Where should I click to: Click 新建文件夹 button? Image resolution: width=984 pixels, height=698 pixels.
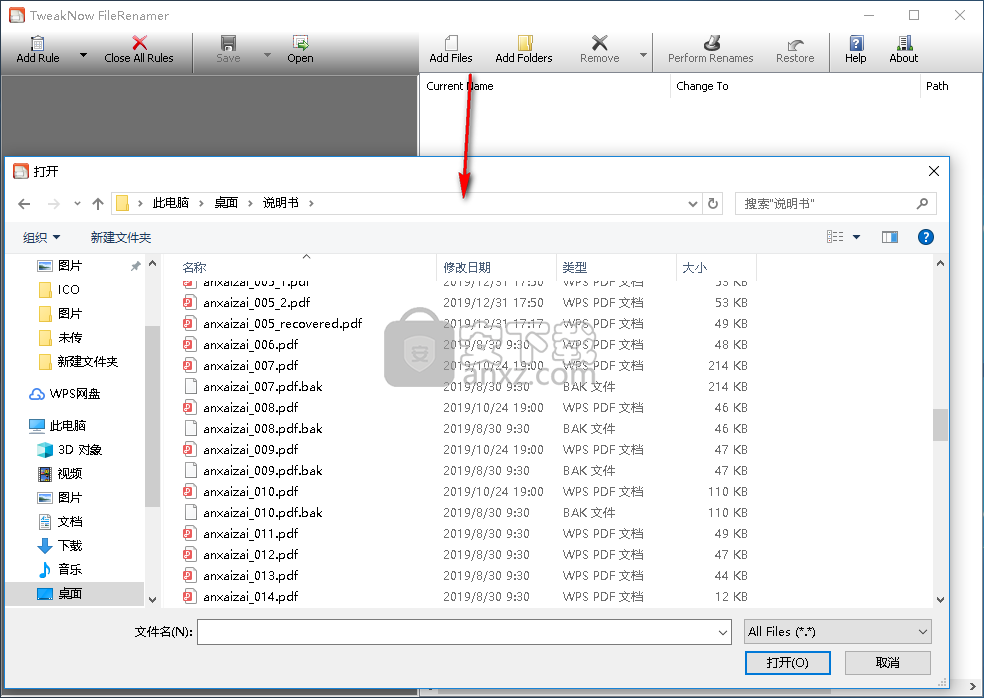pos(121,237)
